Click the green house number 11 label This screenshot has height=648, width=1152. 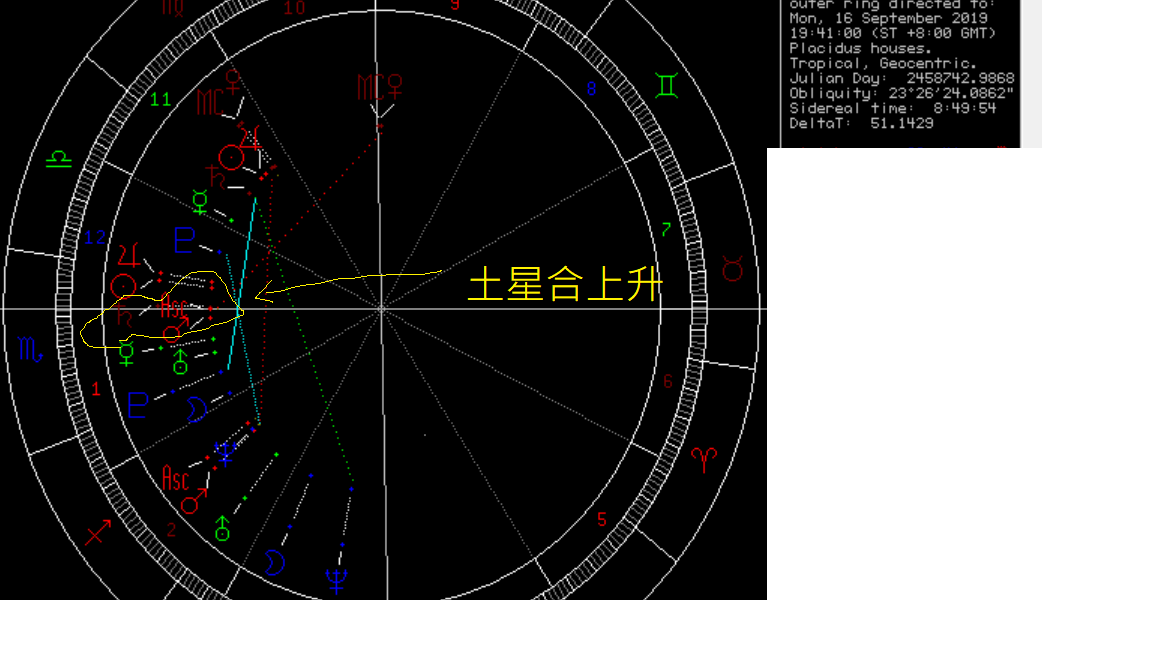point(160,99)
